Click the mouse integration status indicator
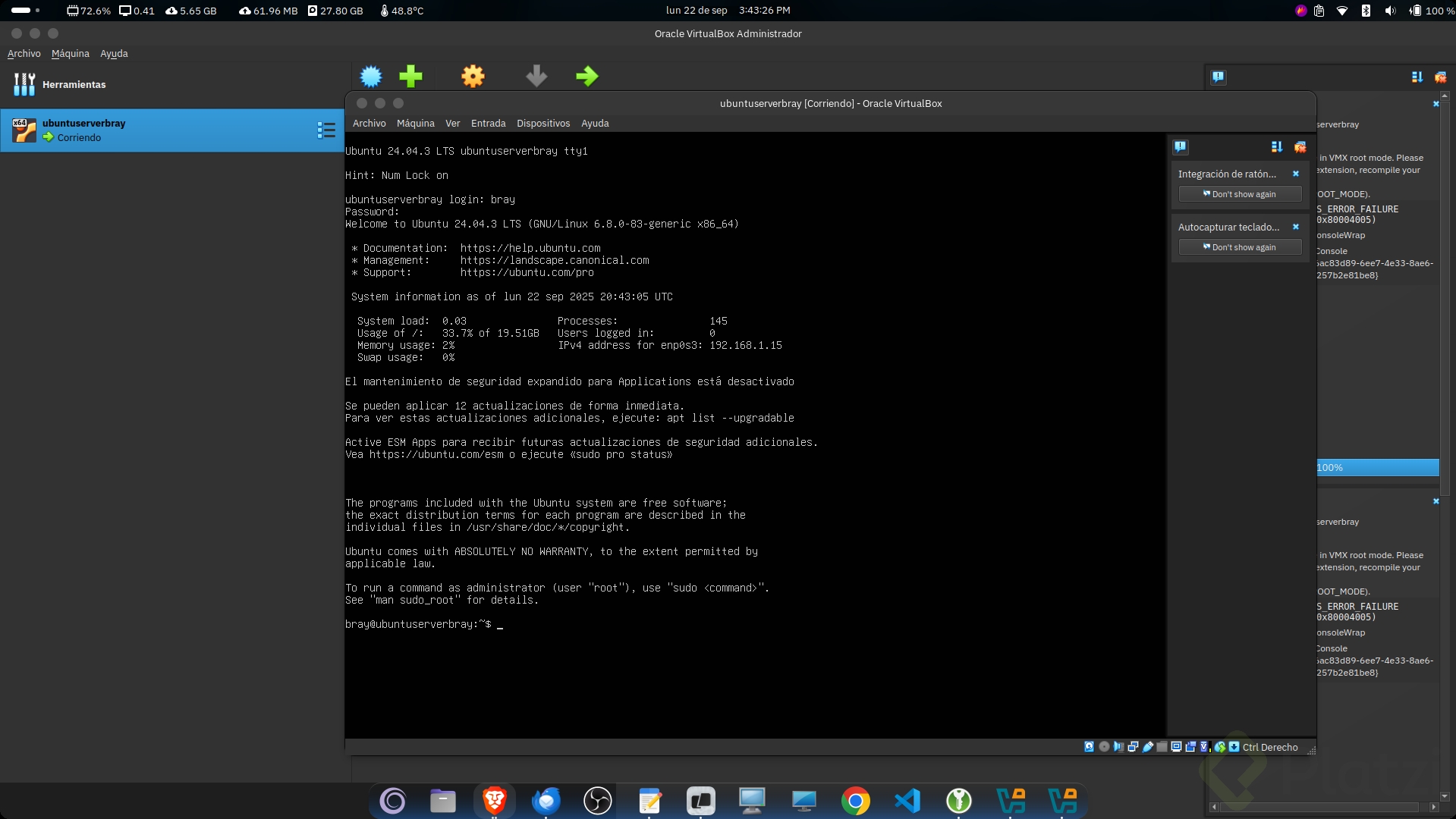Viewport: 1456px width, 819px height. point(1220,747)
